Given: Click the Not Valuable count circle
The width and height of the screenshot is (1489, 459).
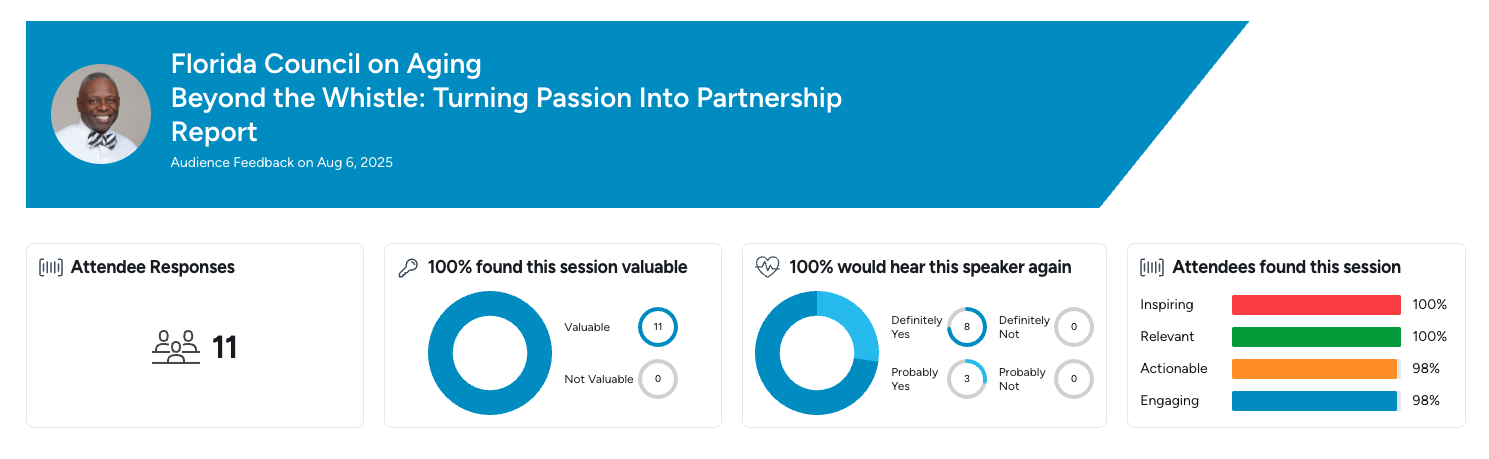Looking at the screenshot, I should [658, 379].
